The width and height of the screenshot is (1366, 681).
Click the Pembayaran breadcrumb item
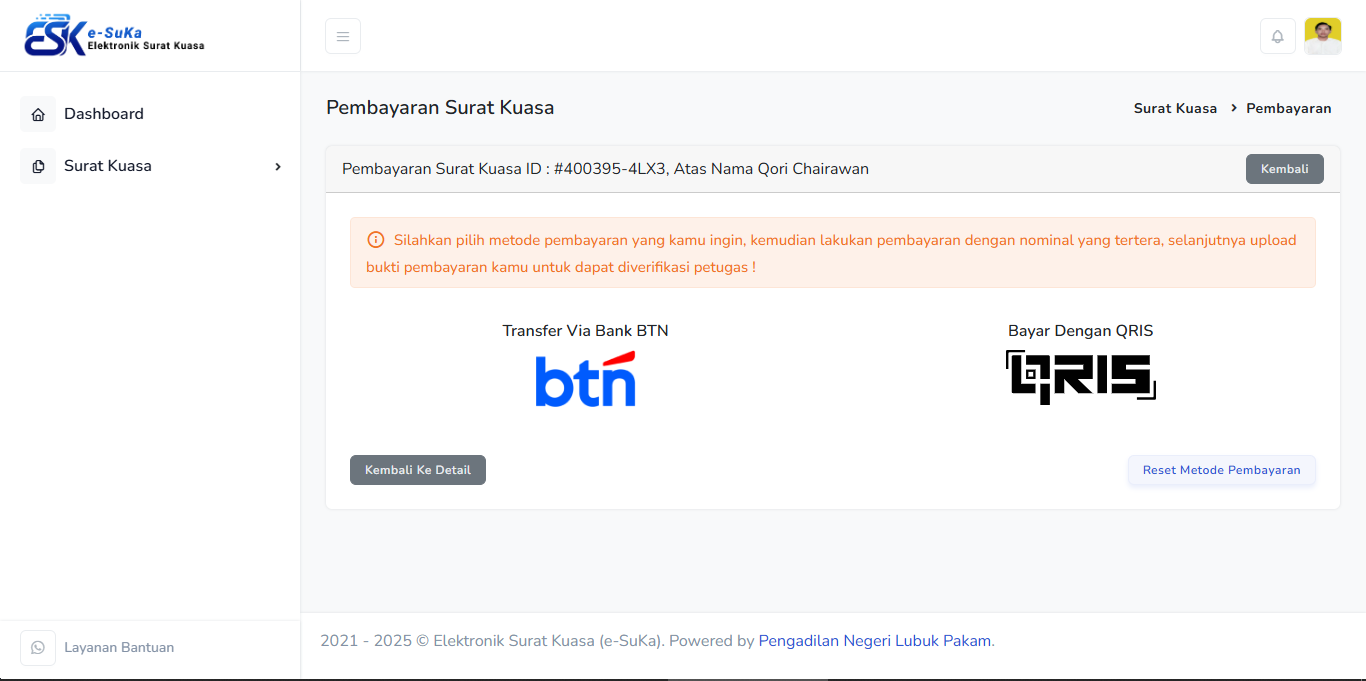1288,108
